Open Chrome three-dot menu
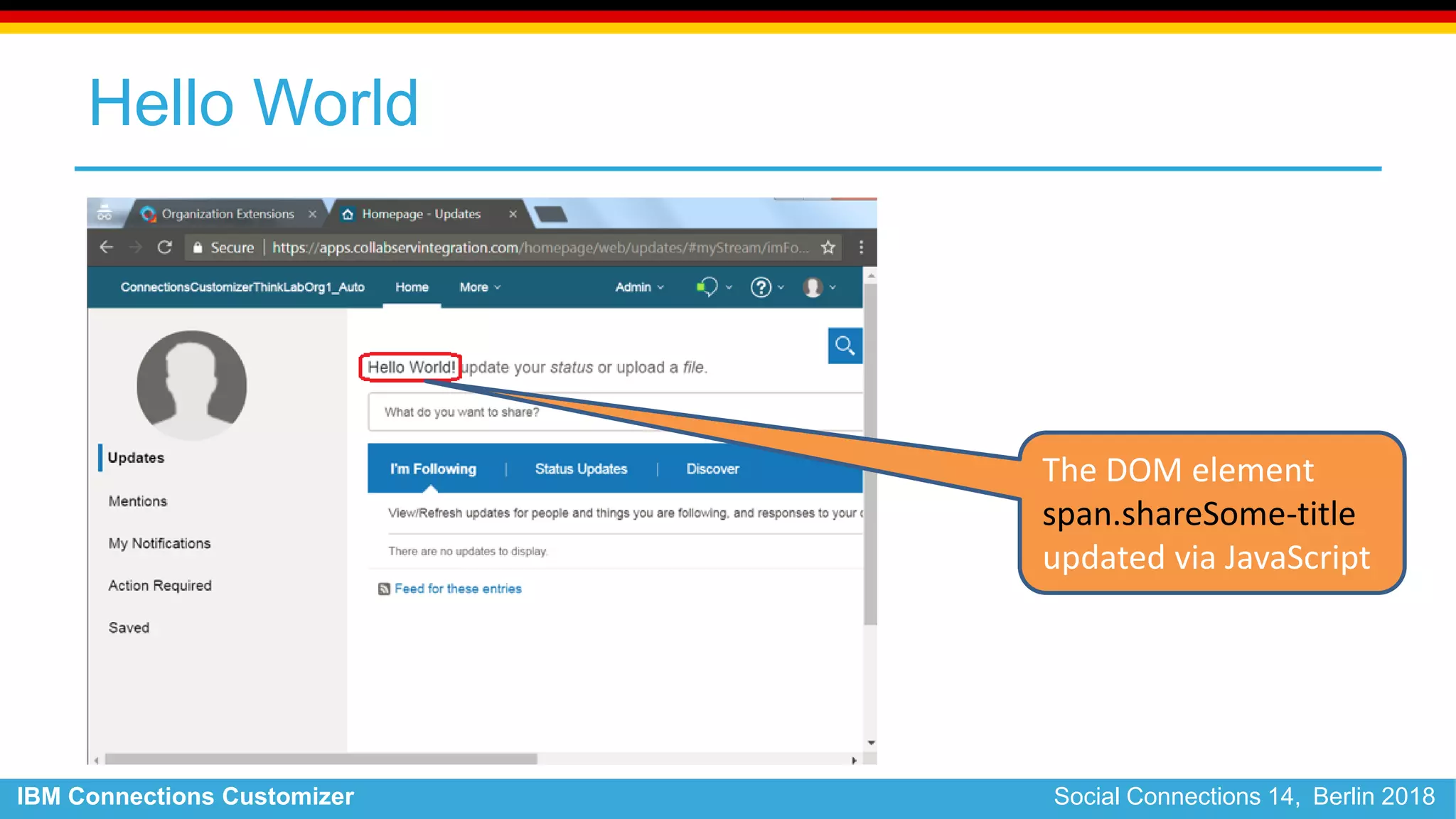Viewport: 1456px width, 819px height. click(861, 247)
